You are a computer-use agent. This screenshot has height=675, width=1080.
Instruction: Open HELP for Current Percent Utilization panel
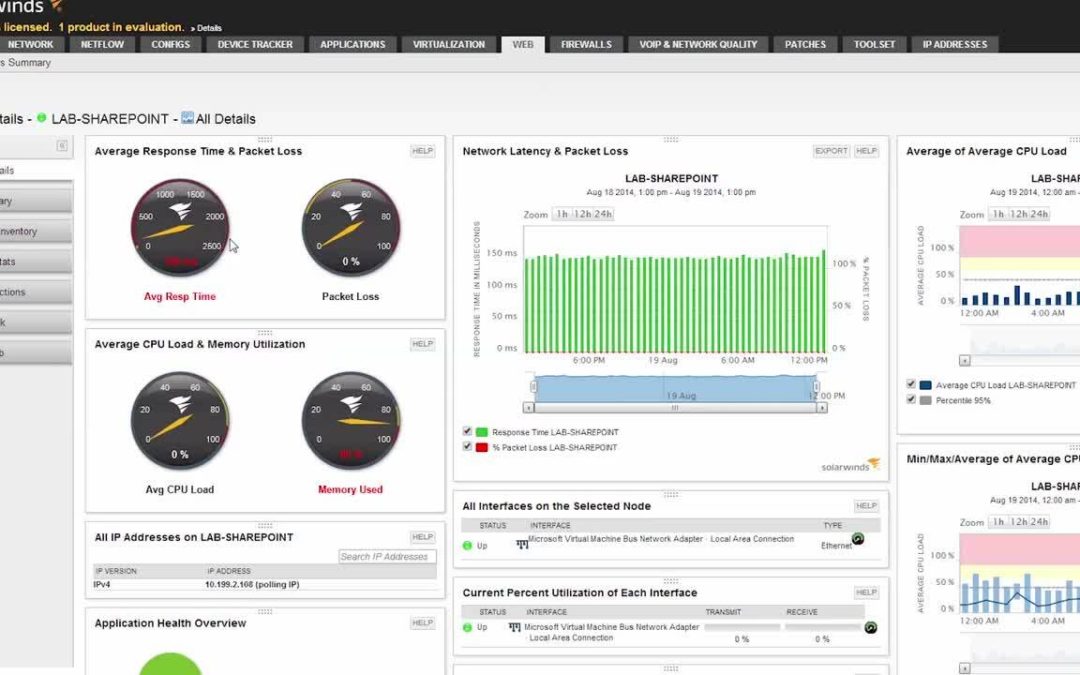pos(866,592)
